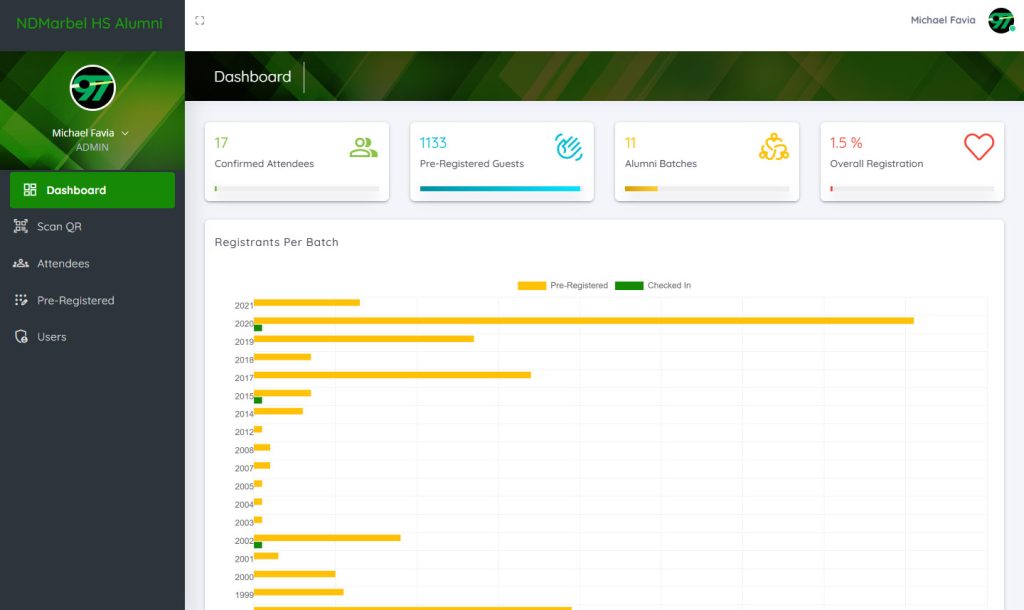Click the NDMarbel HS Alumni brand link
Image resolution: width=1024 pixels, height=610 pixels.
click(89, 23)
